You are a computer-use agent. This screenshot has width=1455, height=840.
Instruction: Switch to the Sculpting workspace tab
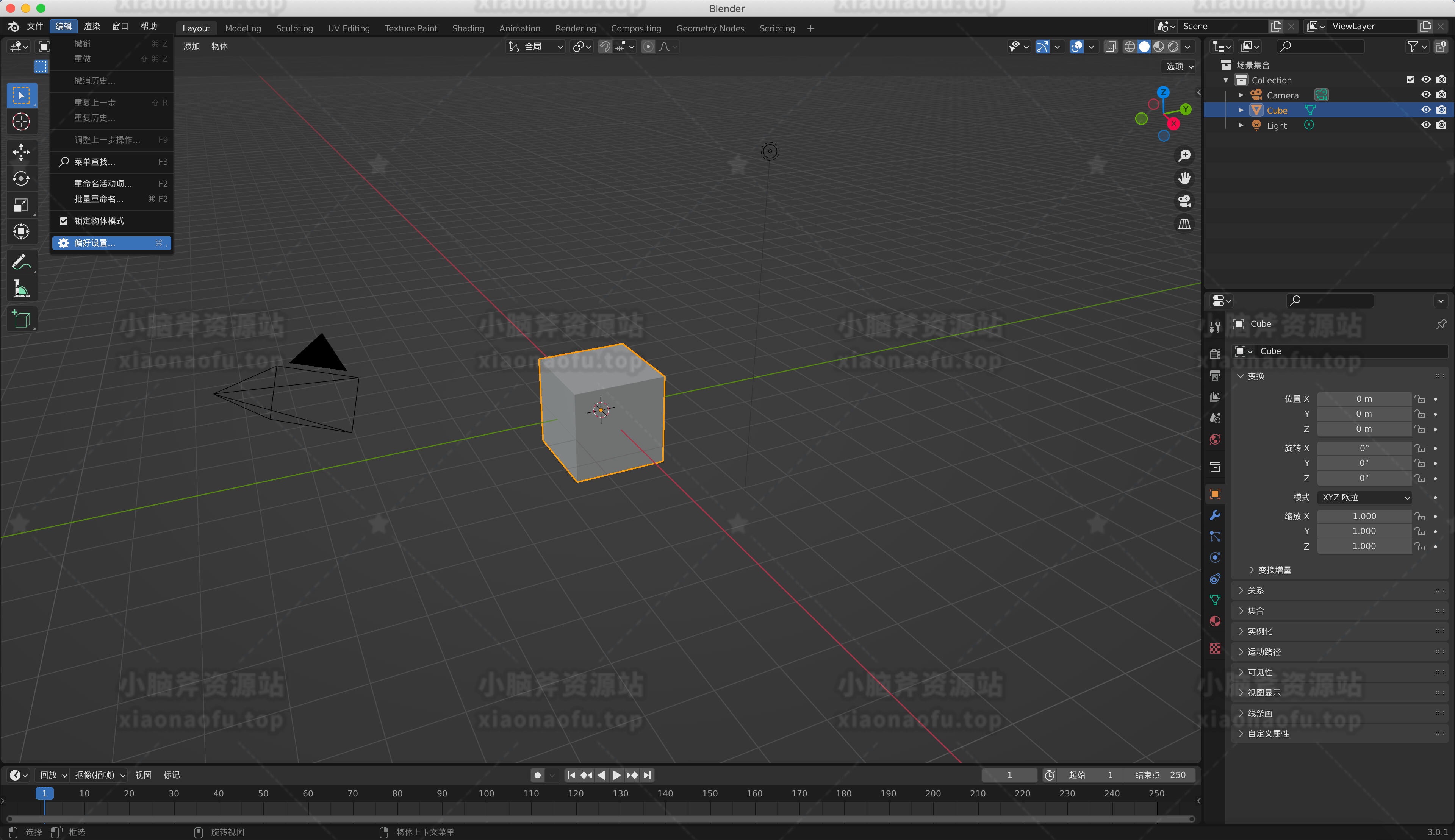tap(294, 28)
